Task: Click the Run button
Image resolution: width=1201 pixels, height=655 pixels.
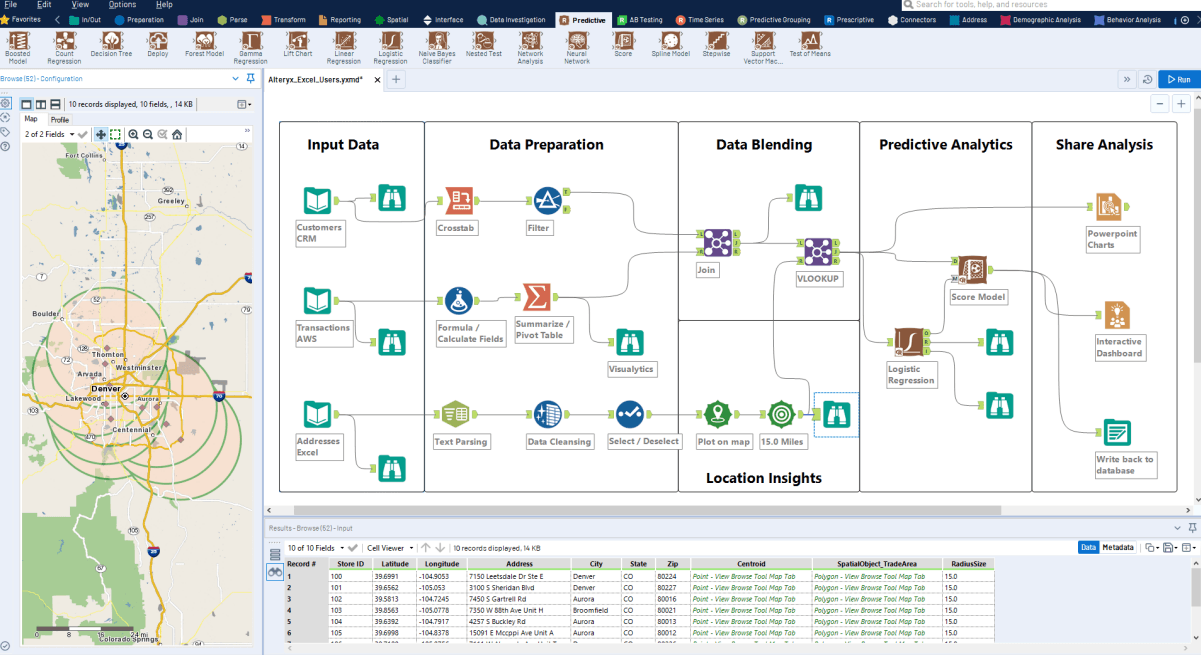Action: click(x=1178, y=78)
